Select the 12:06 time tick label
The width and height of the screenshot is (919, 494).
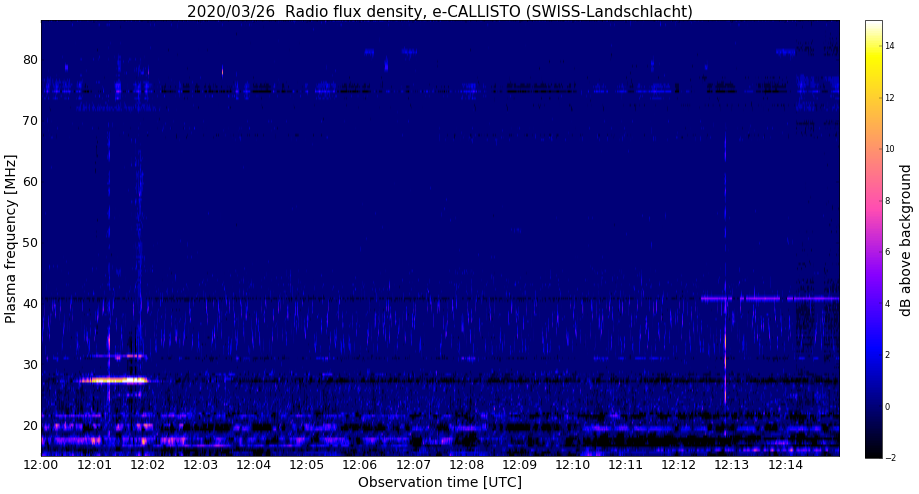point(360,465)
